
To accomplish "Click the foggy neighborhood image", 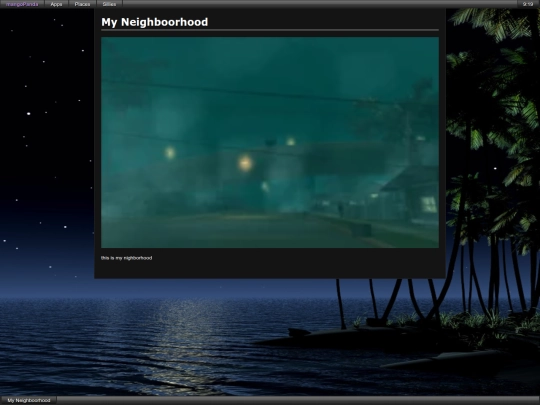I will pos(270,142).
